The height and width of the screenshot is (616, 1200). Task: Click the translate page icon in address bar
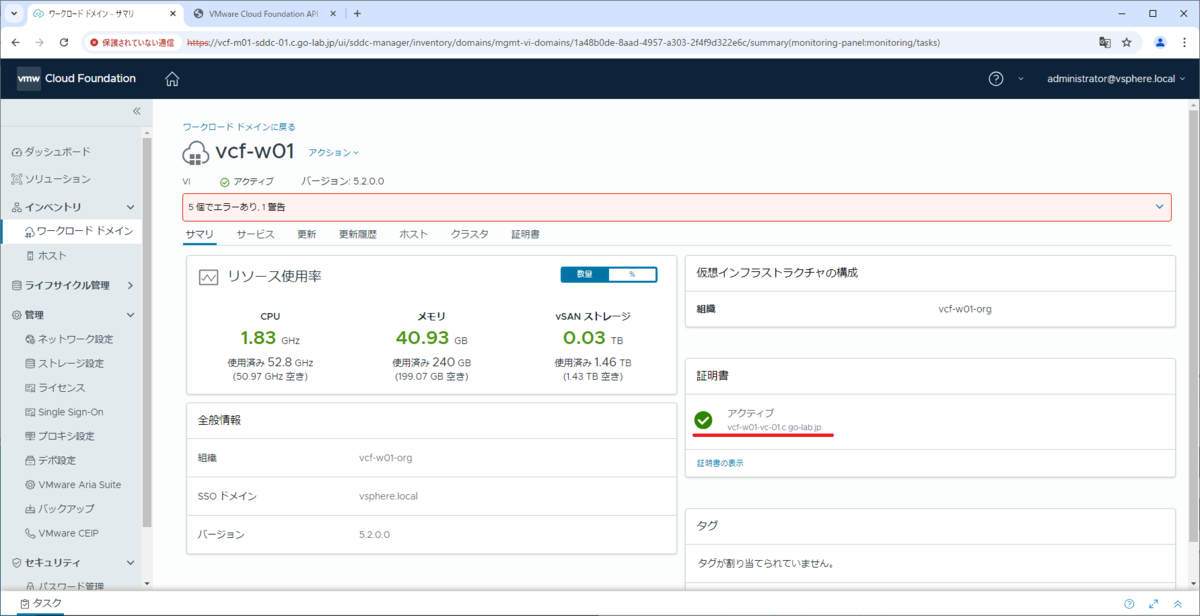coord(1105,43)
